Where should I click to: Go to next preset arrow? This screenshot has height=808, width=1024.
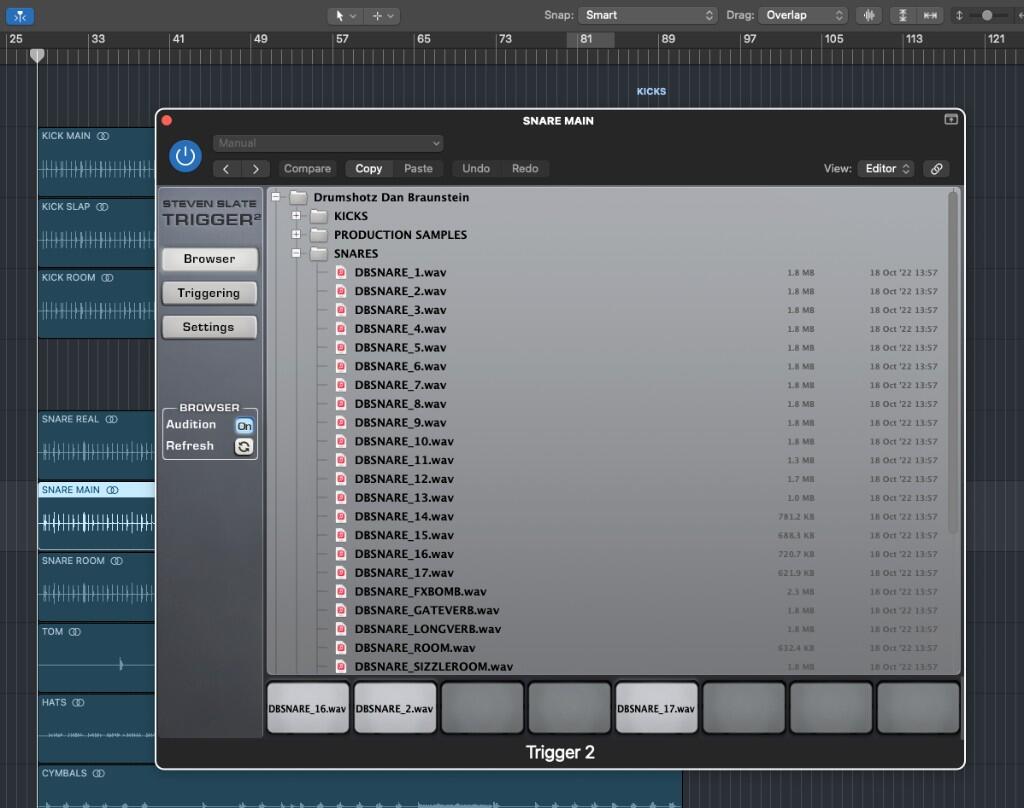click(255, 169)
